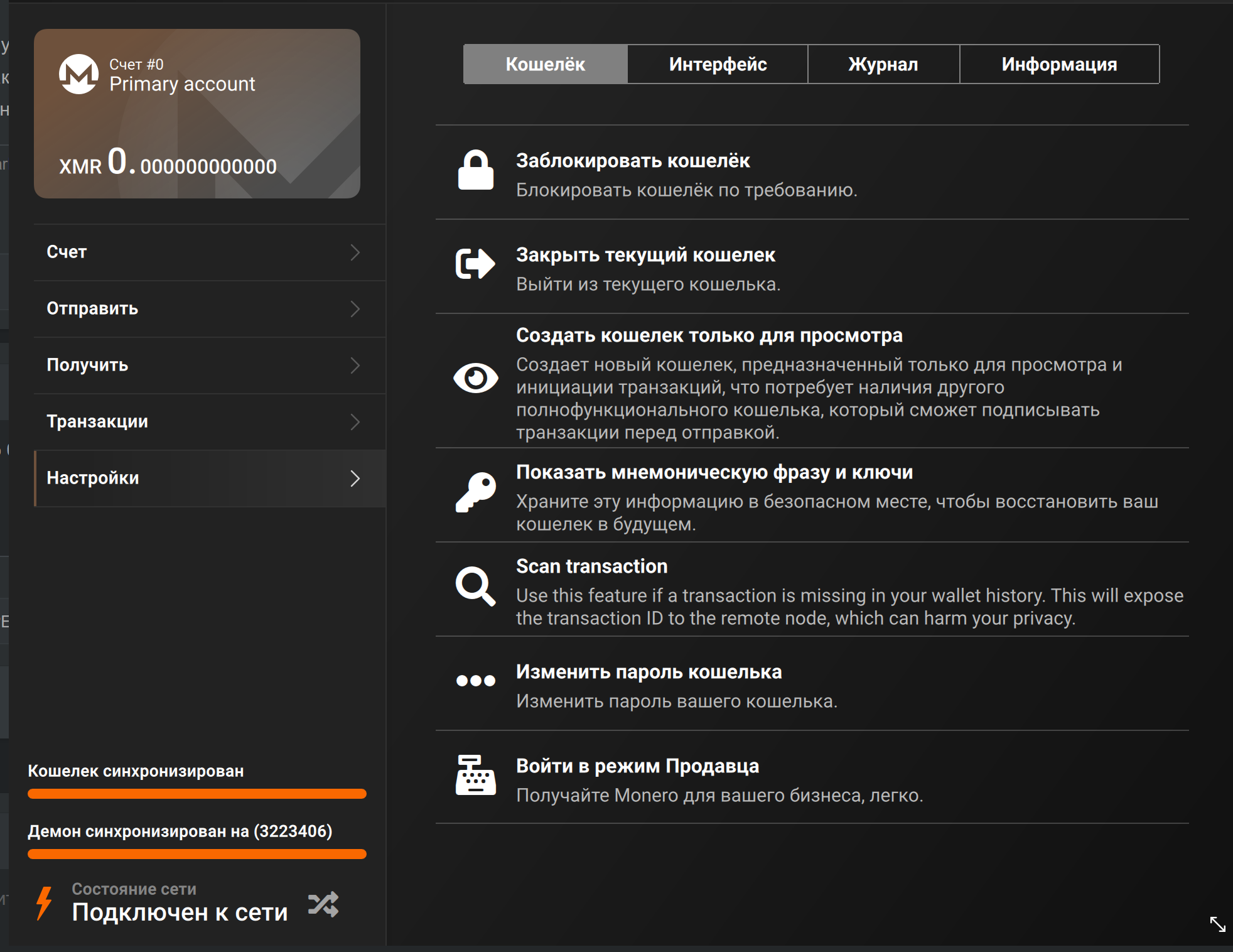The height and width of the screenshot is (952, 1233).
Task: Click the orange lightning network status icon
Action: 44,903
